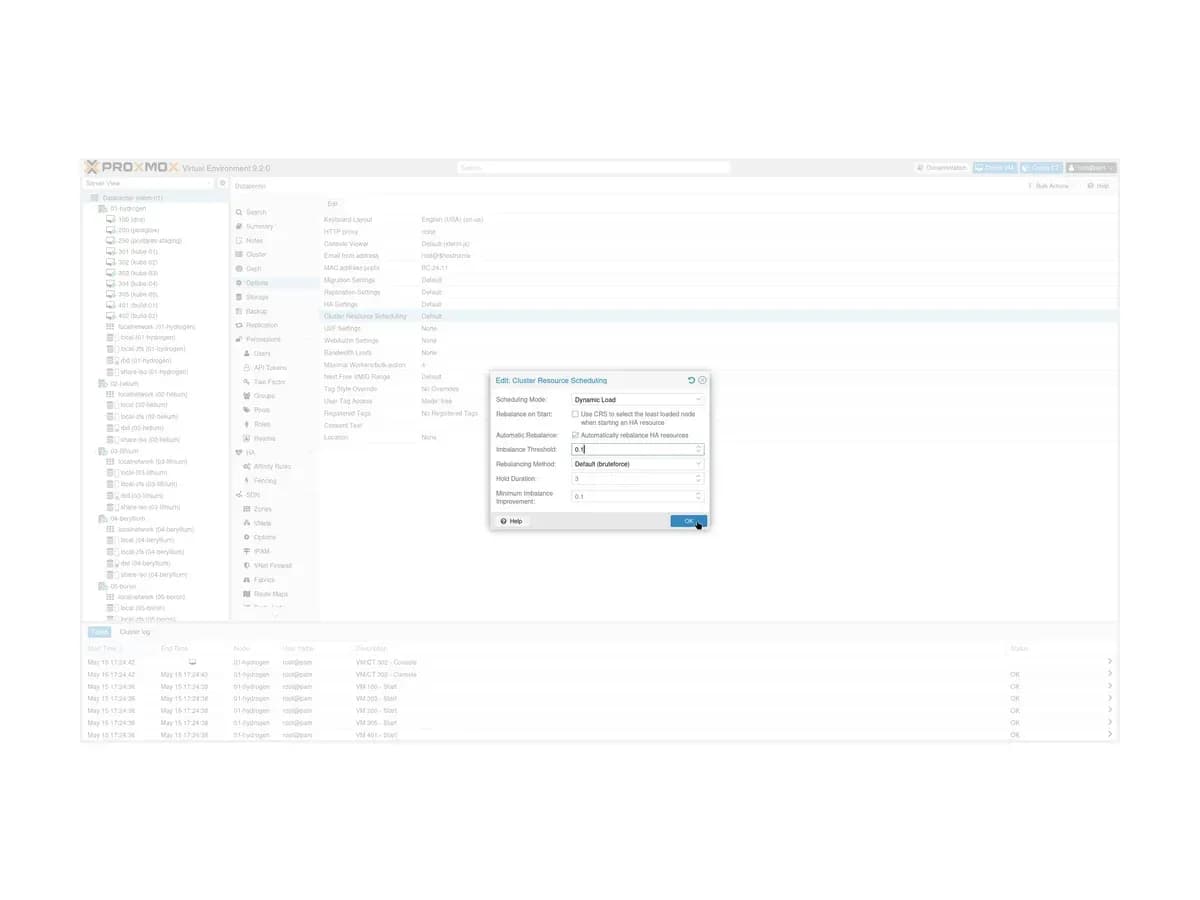This screenshot has width=1200, height=900.
Task: Click the Edit button above the options list
Action: pyautogui.click(x=333, y=204)
